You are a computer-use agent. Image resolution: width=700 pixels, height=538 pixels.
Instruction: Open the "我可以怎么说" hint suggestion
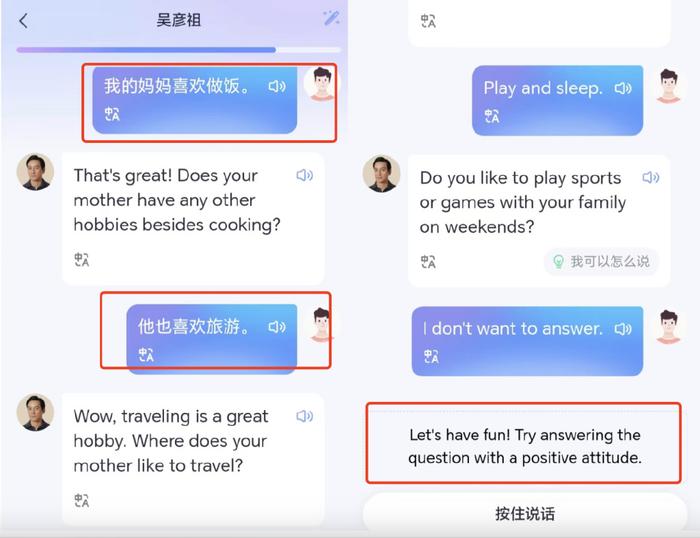(x=601, y=261)
